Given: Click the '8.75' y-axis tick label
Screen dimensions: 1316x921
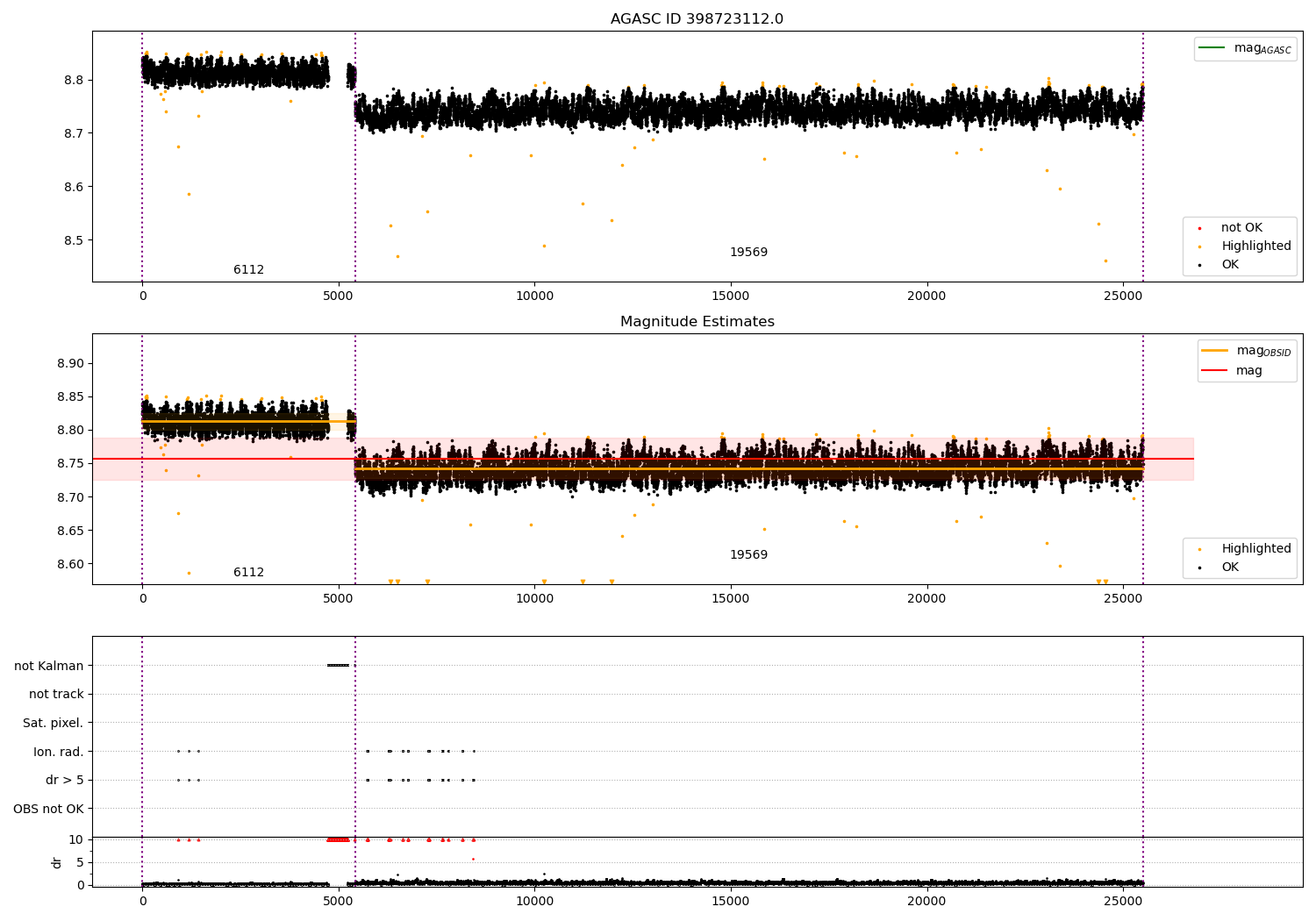Looking at the screenshot, I should 70,463.
